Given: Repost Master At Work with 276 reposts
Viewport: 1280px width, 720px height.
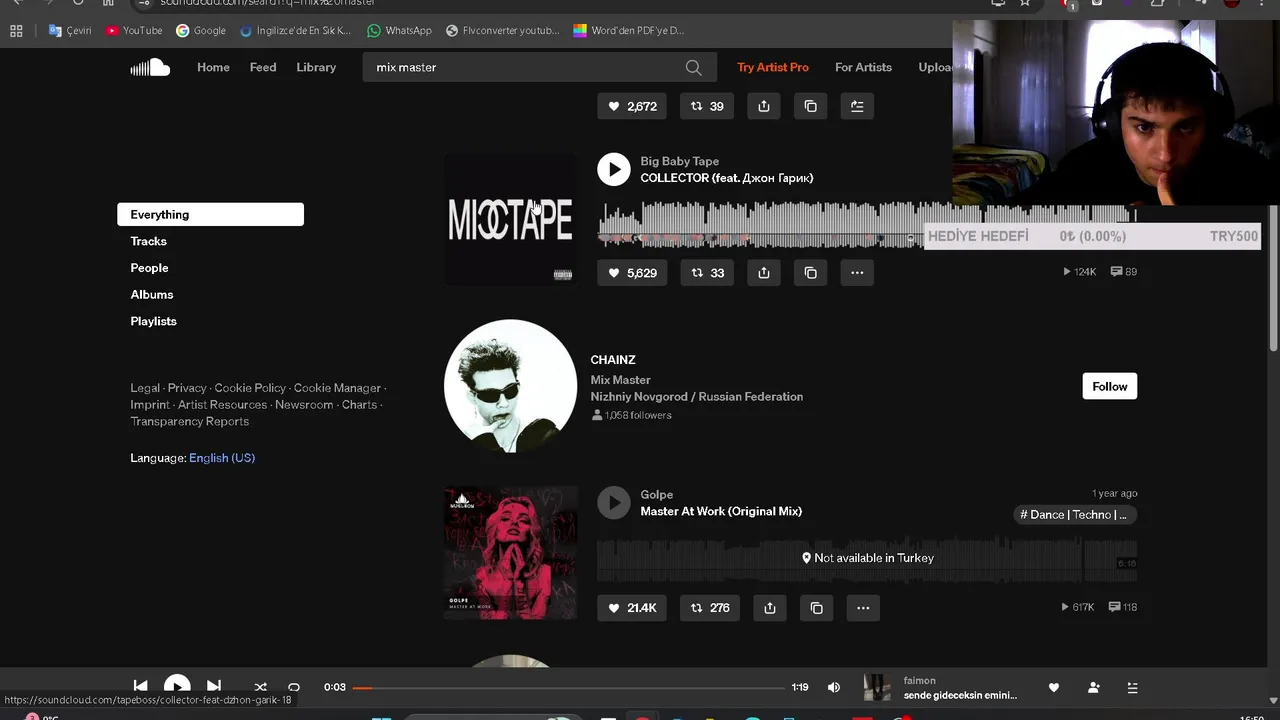Looking at the screenshot, I should (710, 608).
